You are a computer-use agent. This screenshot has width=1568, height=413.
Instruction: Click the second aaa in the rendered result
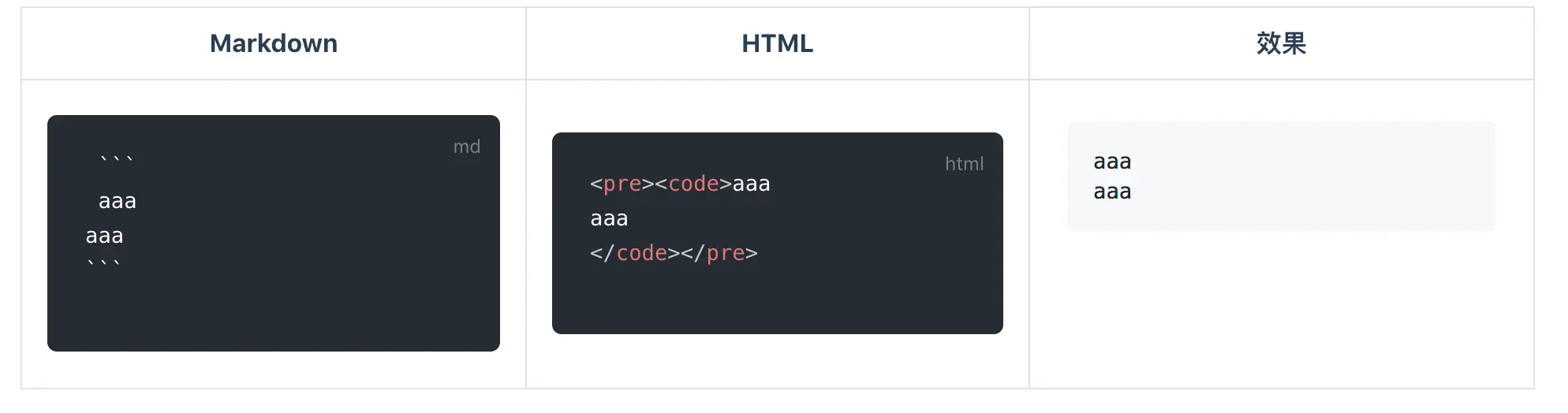click(x=1113, y=192)
